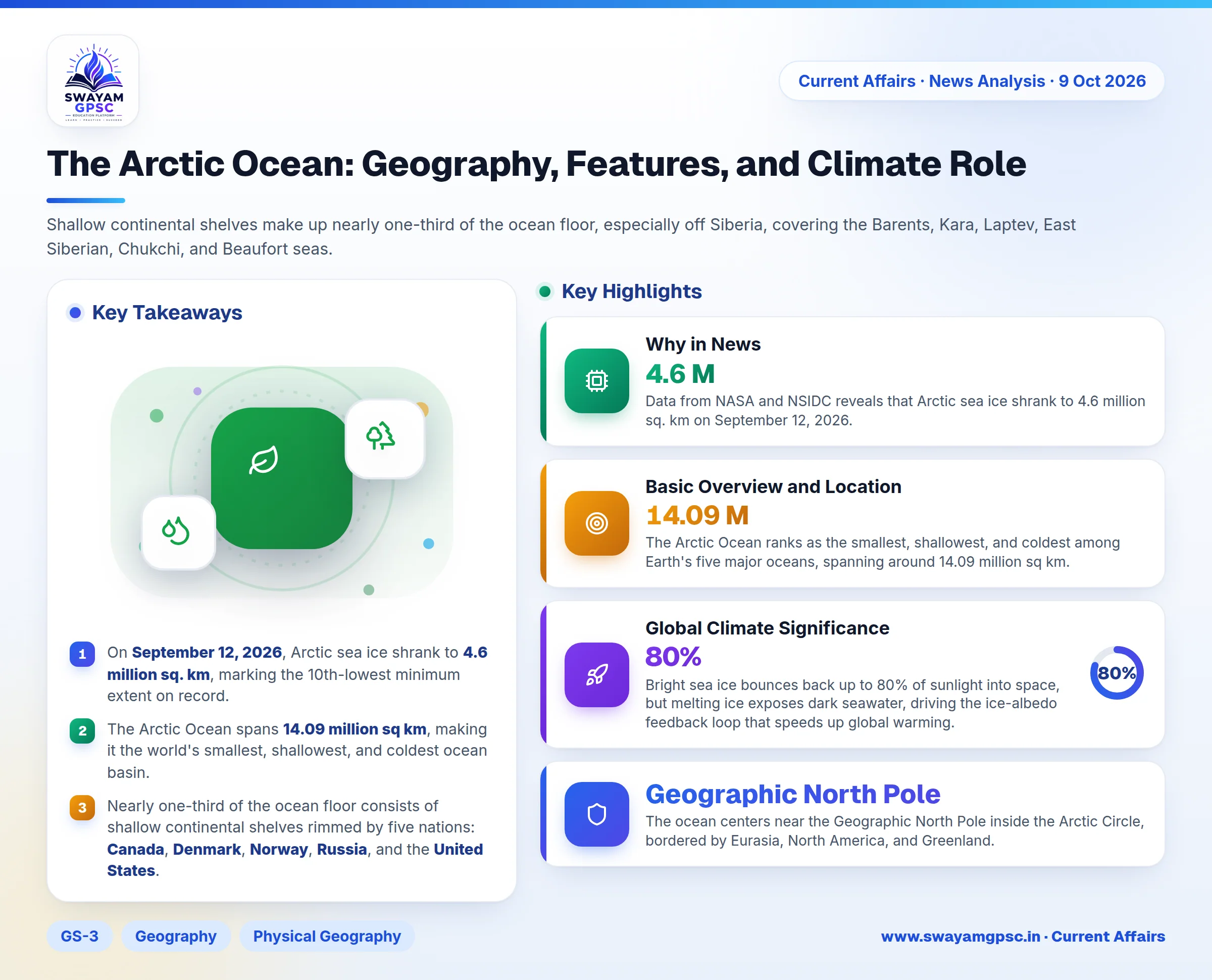Click the orange target icon beside Basic Overview
This screenshot has height=980, width=1212.
coord(596,523)
